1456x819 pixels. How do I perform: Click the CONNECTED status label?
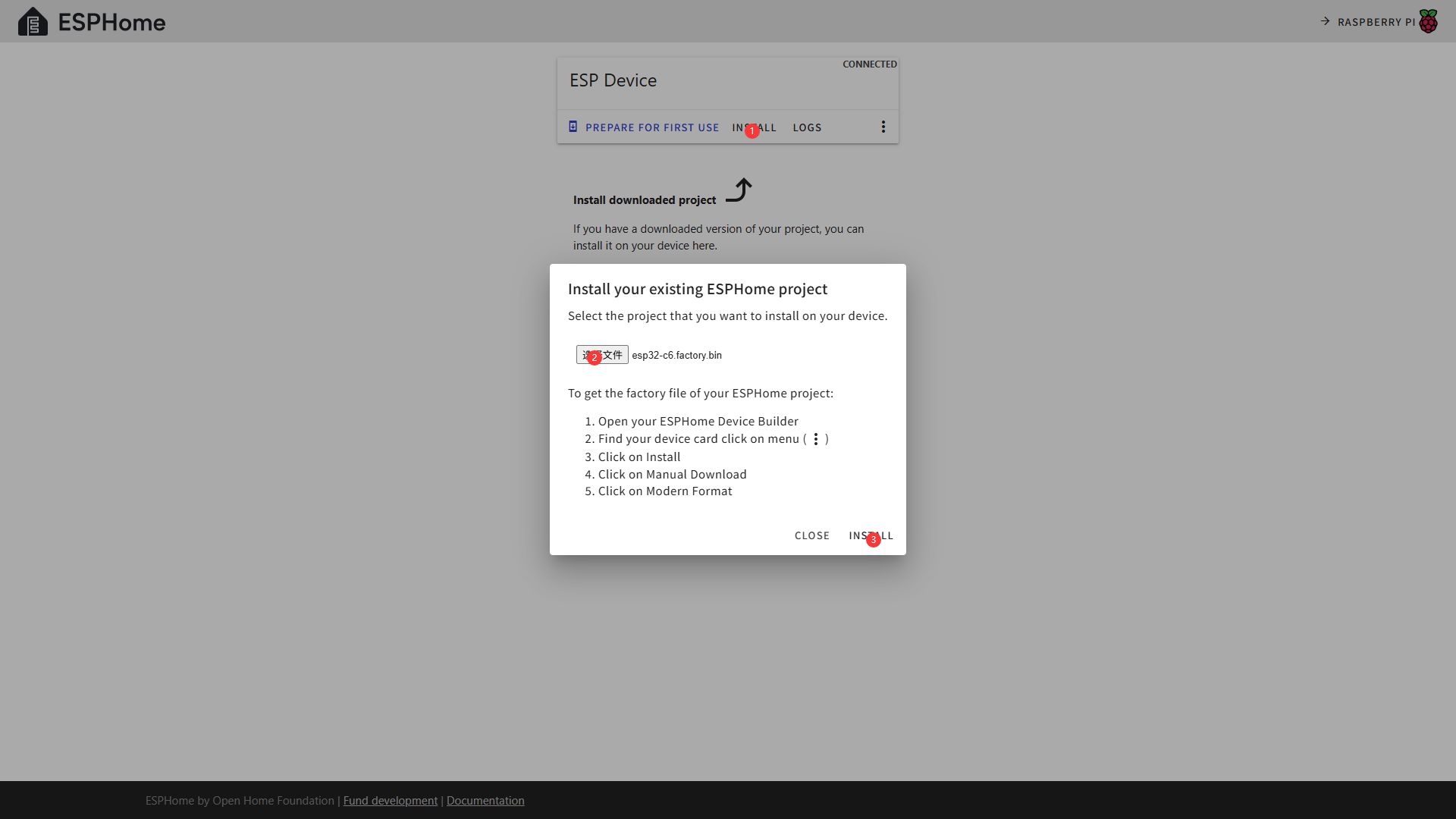[x=869, y=64]
